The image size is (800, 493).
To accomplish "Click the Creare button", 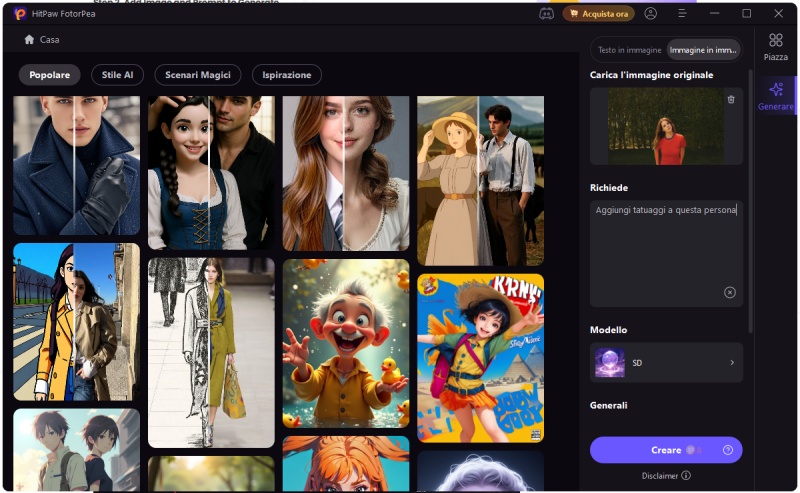I will coord(666,450).
